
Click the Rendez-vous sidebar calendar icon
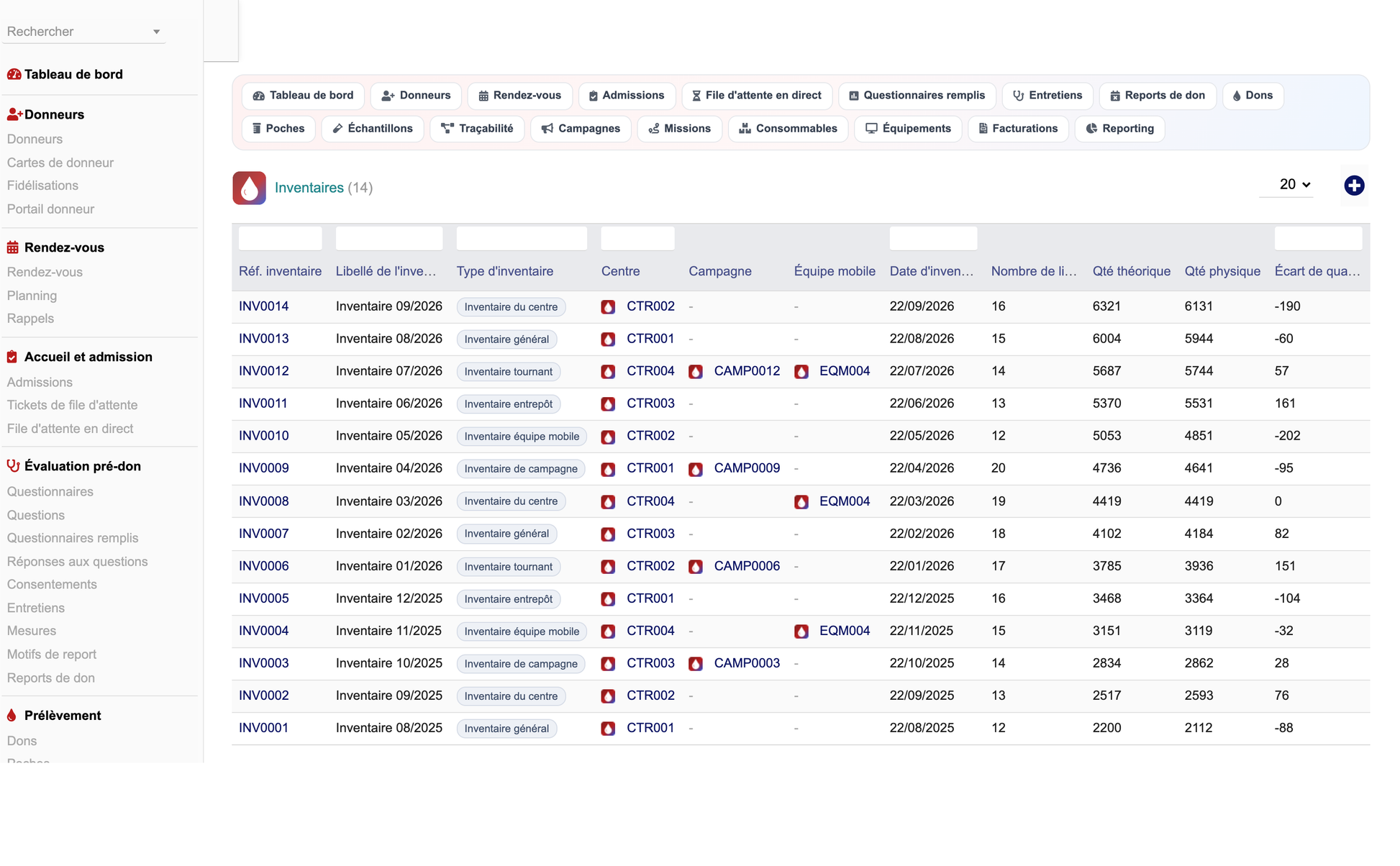point(13,247)
